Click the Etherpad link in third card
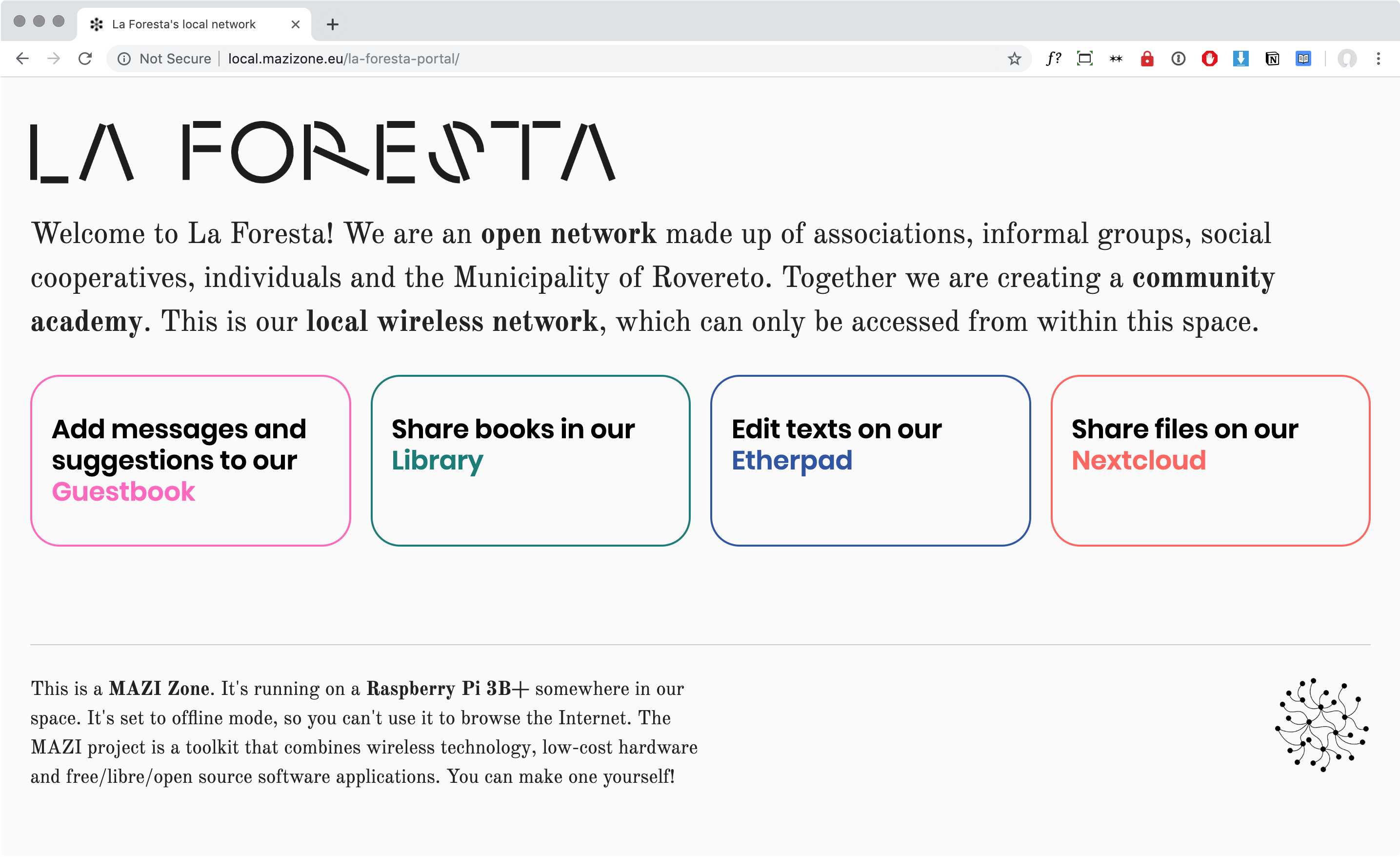1400x857 pixels. click(x=792, y=460)
